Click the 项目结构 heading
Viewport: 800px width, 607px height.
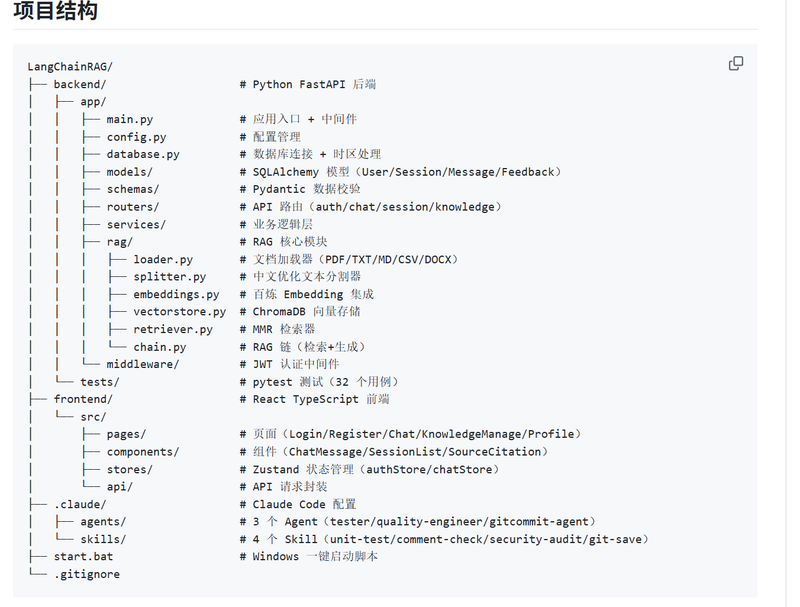[x=55, y=11]
